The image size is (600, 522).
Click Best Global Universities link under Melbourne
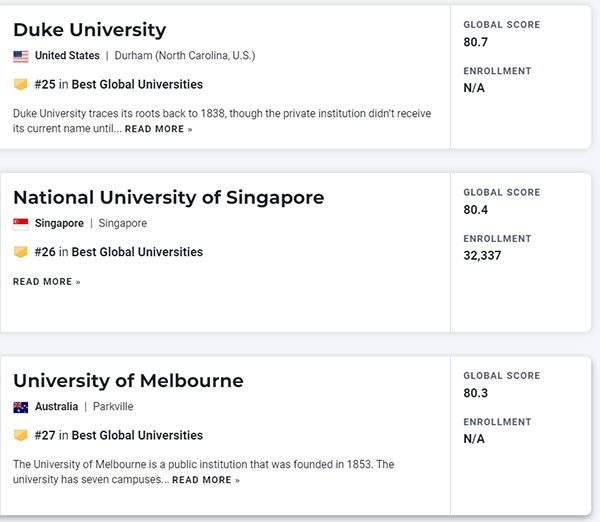[x=137, y=435]
